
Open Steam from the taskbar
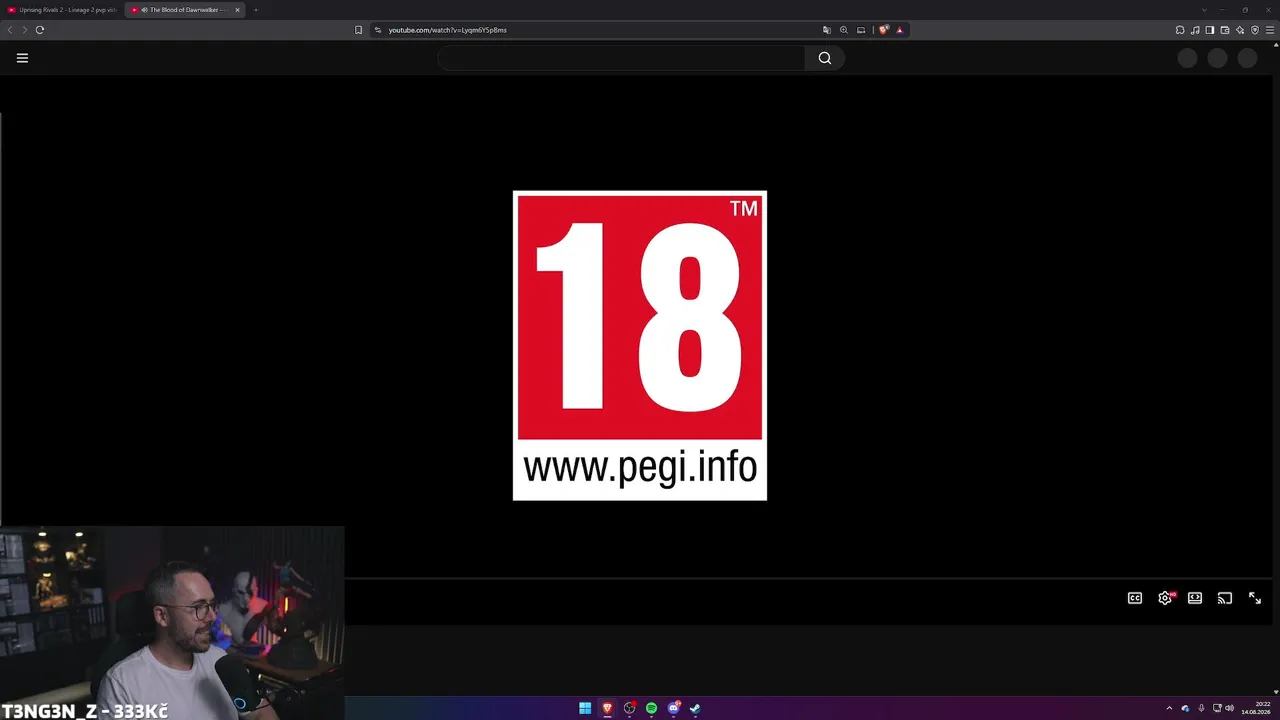(695, 708)
